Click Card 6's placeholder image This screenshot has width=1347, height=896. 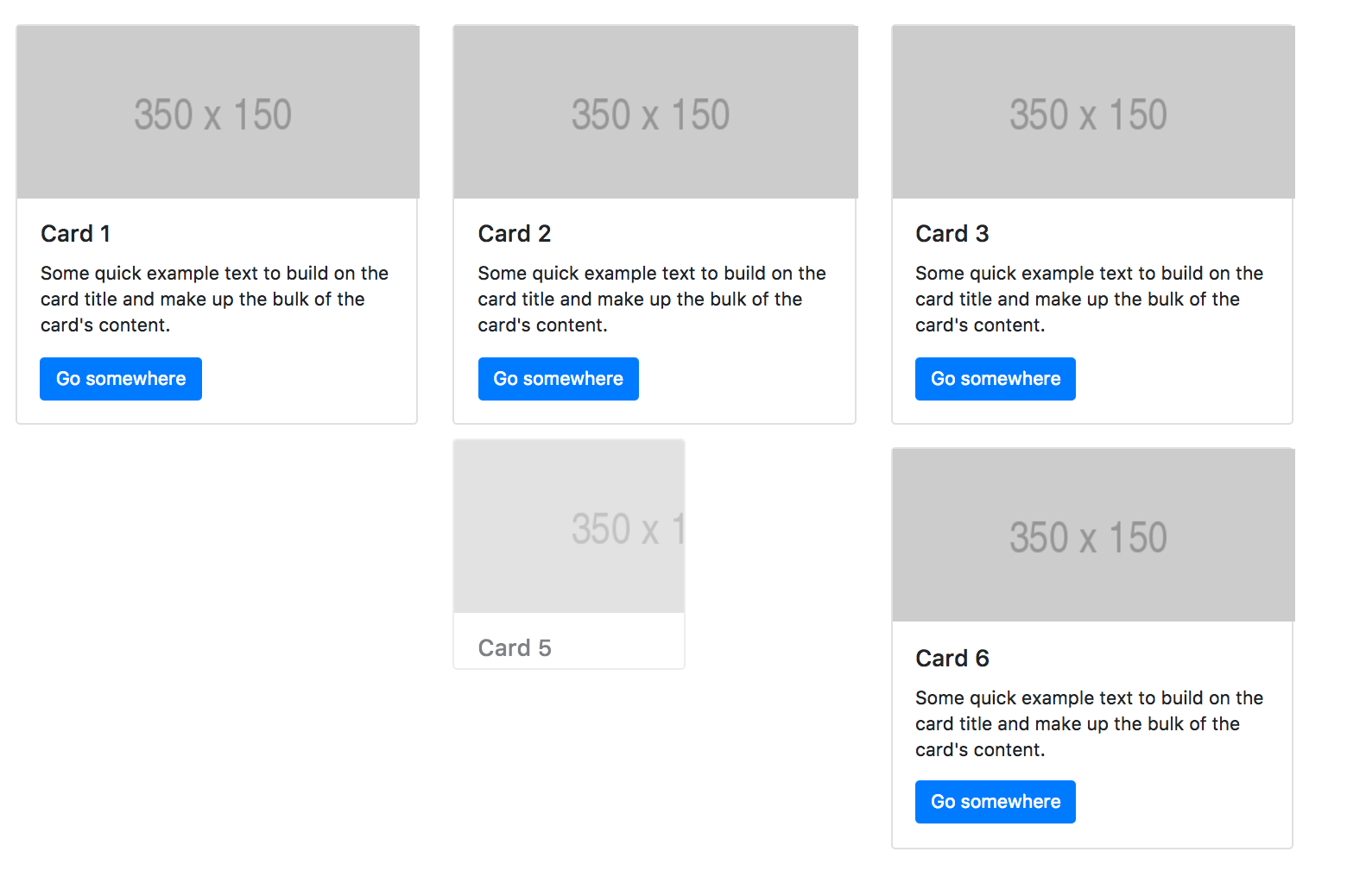coord(1093,535)
